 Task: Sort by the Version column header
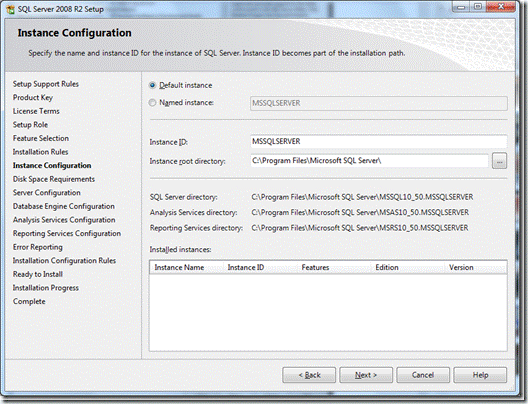476,267
